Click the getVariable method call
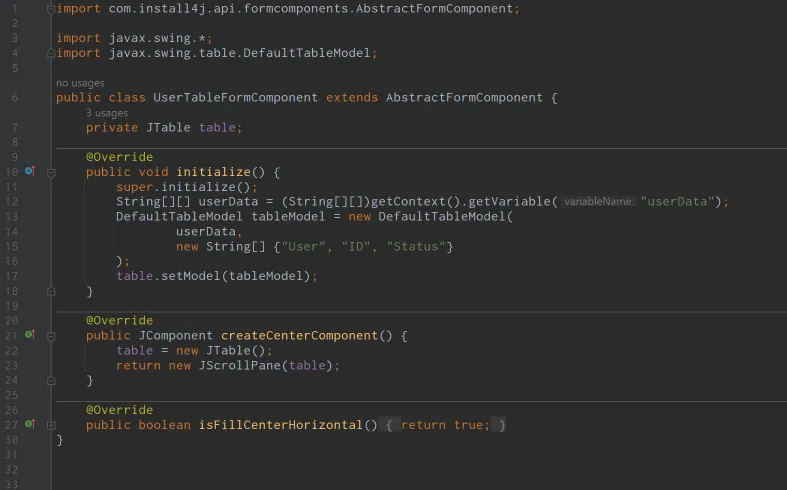787x490 pixels. [509, 201]
